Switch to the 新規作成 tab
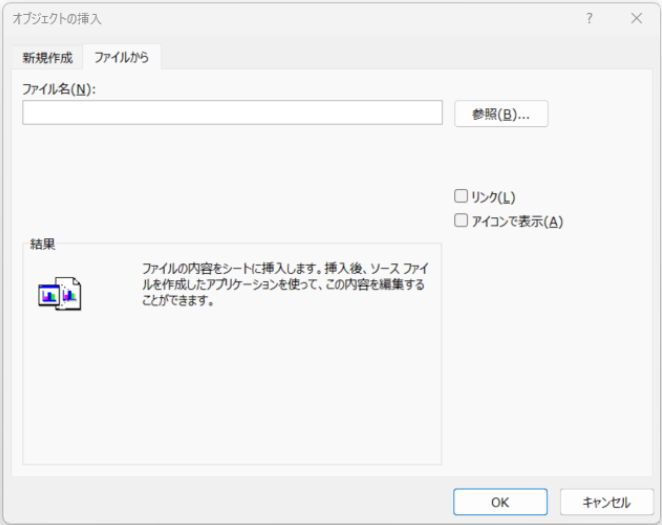Image resolution: width=662 pixels, height=525 pixels. (47, 58)
